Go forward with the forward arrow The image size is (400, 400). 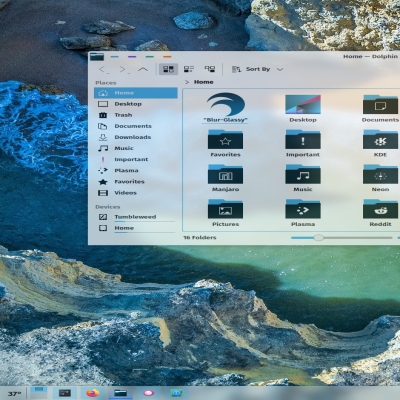[124, 69]
